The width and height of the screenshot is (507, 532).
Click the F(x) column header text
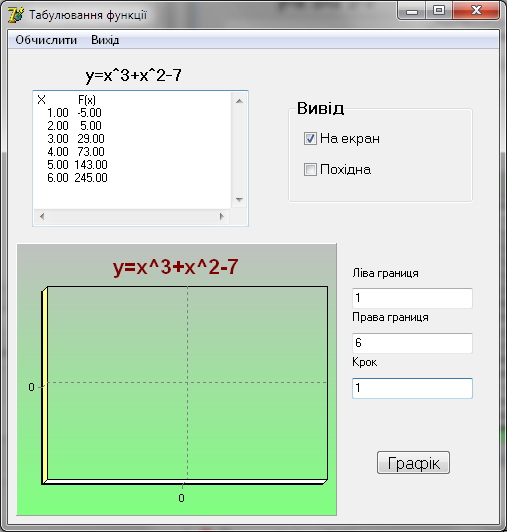coord(87,100)
